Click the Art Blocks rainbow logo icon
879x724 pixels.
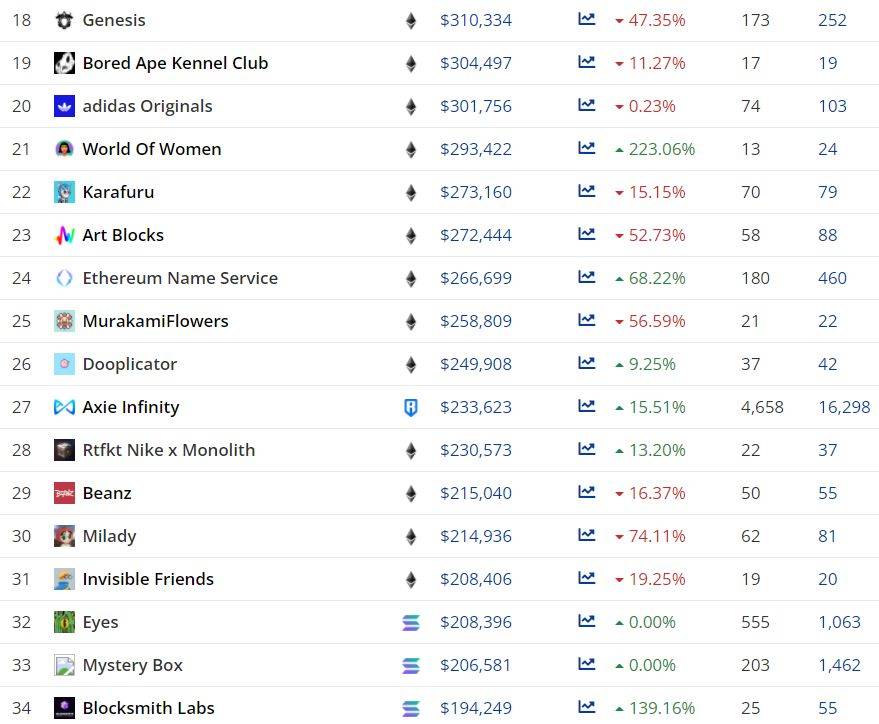[x=64, y=235]
